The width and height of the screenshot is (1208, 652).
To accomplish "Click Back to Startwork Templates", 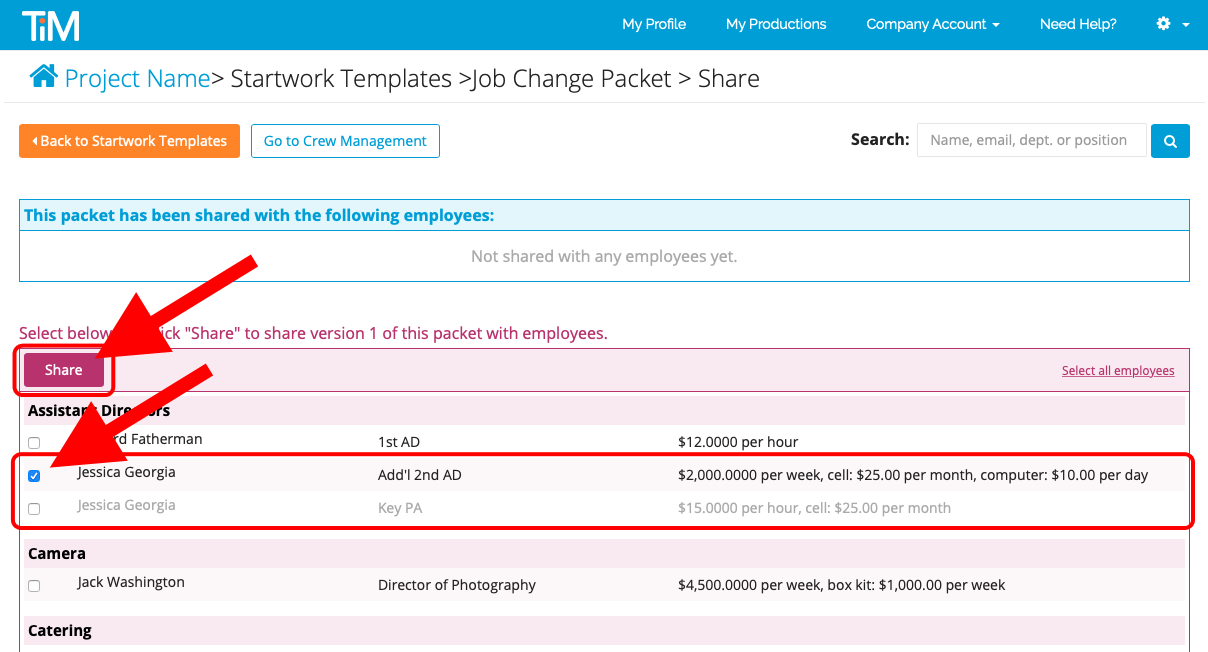I will 128,140.
